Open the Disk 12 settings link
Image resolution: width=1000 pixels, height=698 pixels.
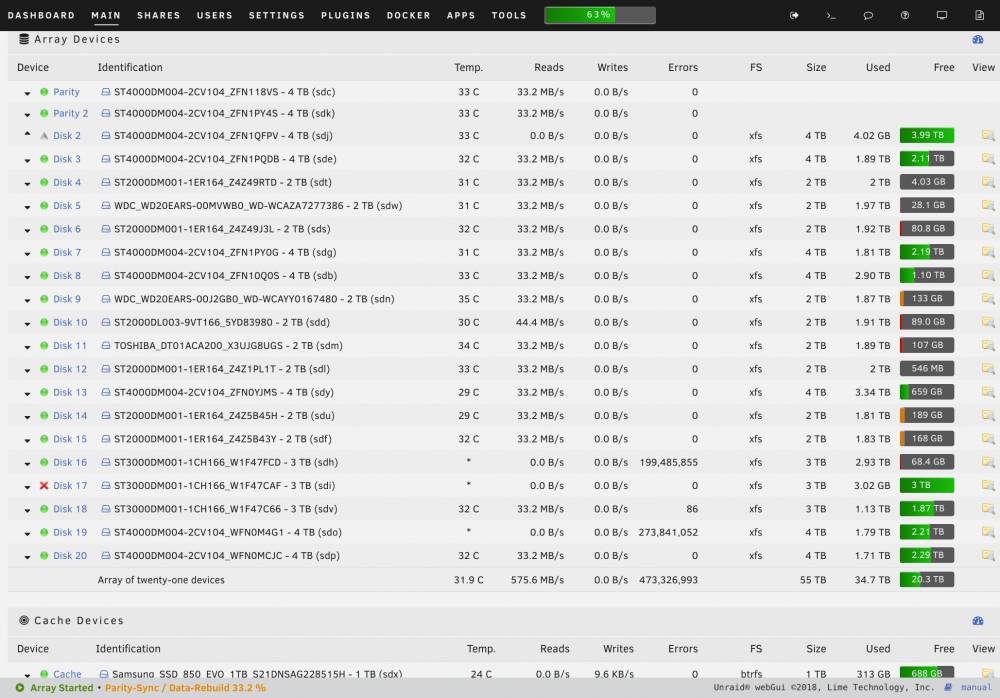pyautogui.click(x=70, y=369)
